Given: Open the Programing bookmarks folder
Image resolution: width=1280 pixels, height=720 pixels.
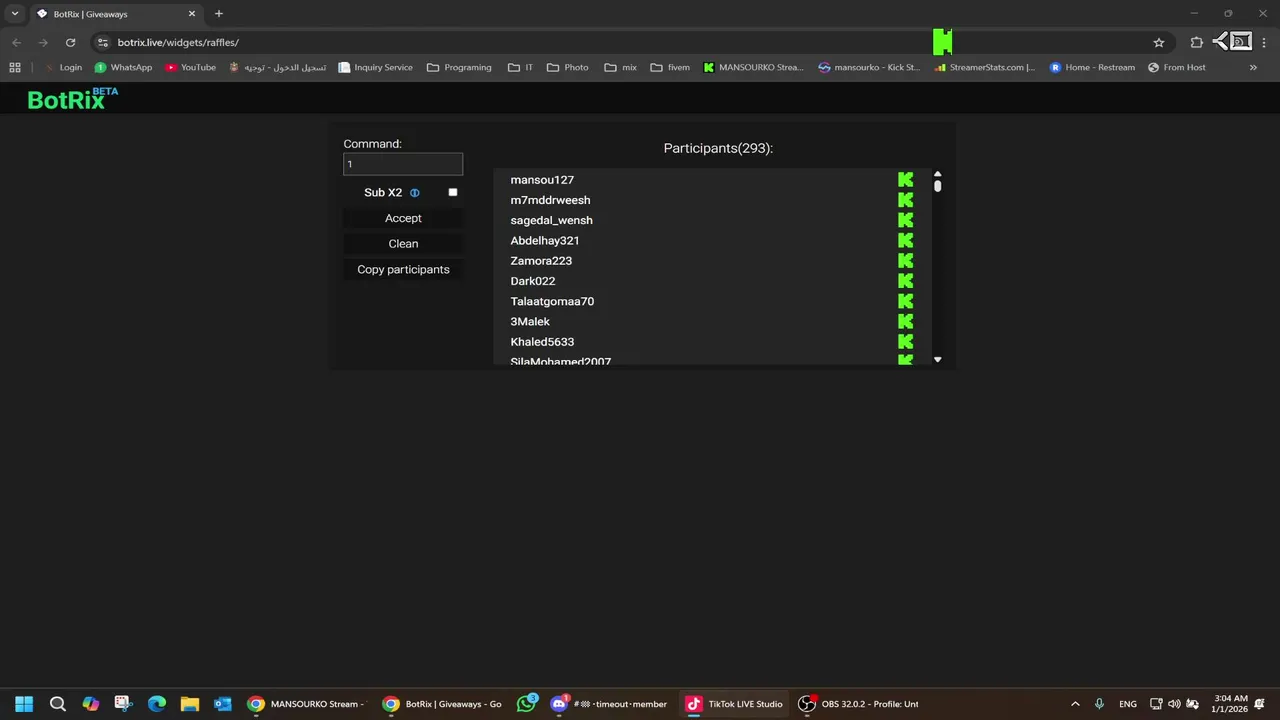Looking at the screenshot, I should pyautogui.click(x=459, y=68).
